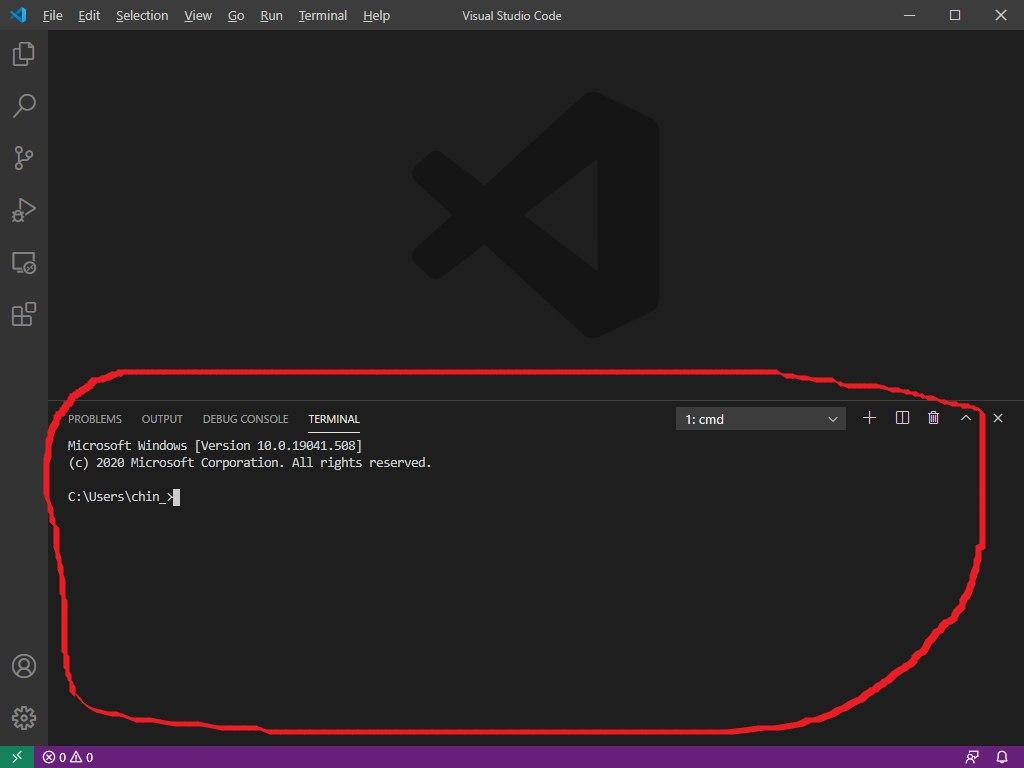Open the Source Control view
This screenshot has width=1024, height=768.
point(24,158)
